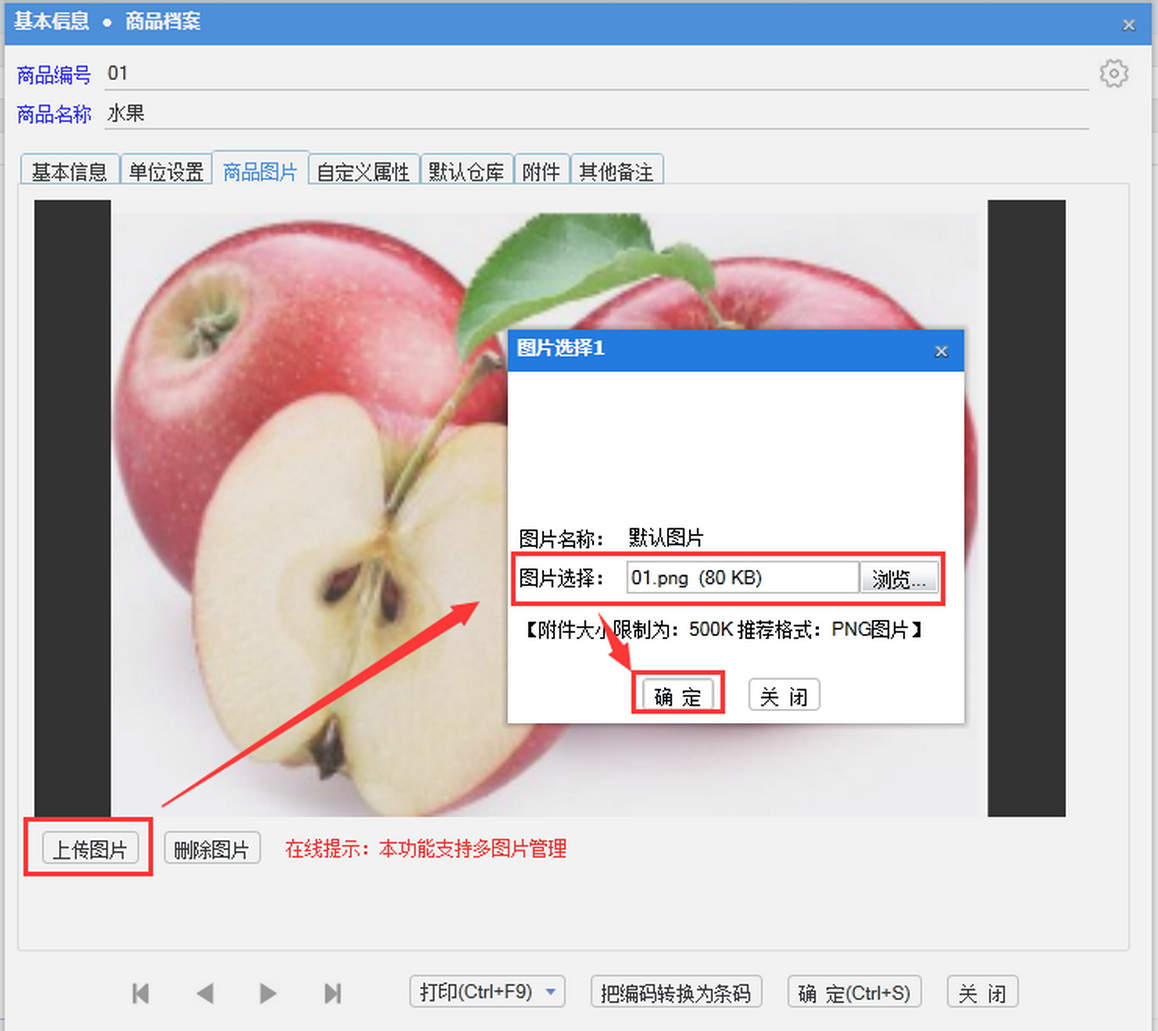Click the 把编码转换为条码 button
1158x1031 pixels.
676,993
